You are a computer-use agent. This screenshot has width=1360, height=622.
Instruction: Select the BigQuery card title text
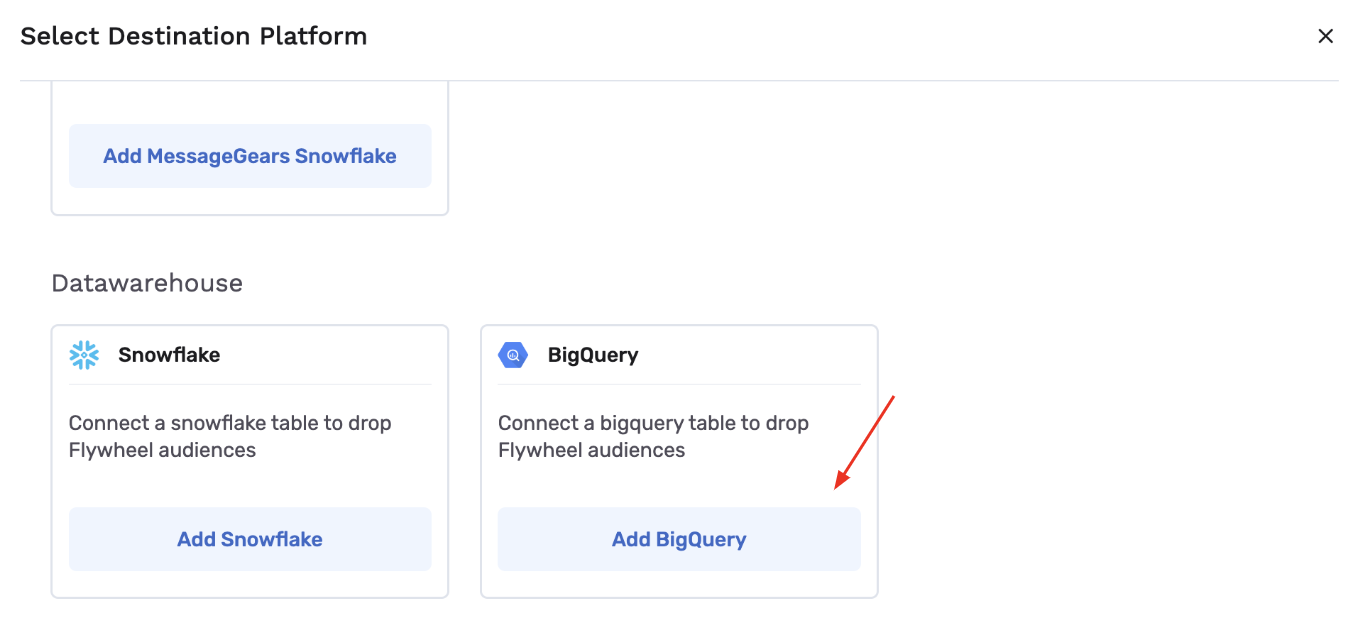(593, 355)
